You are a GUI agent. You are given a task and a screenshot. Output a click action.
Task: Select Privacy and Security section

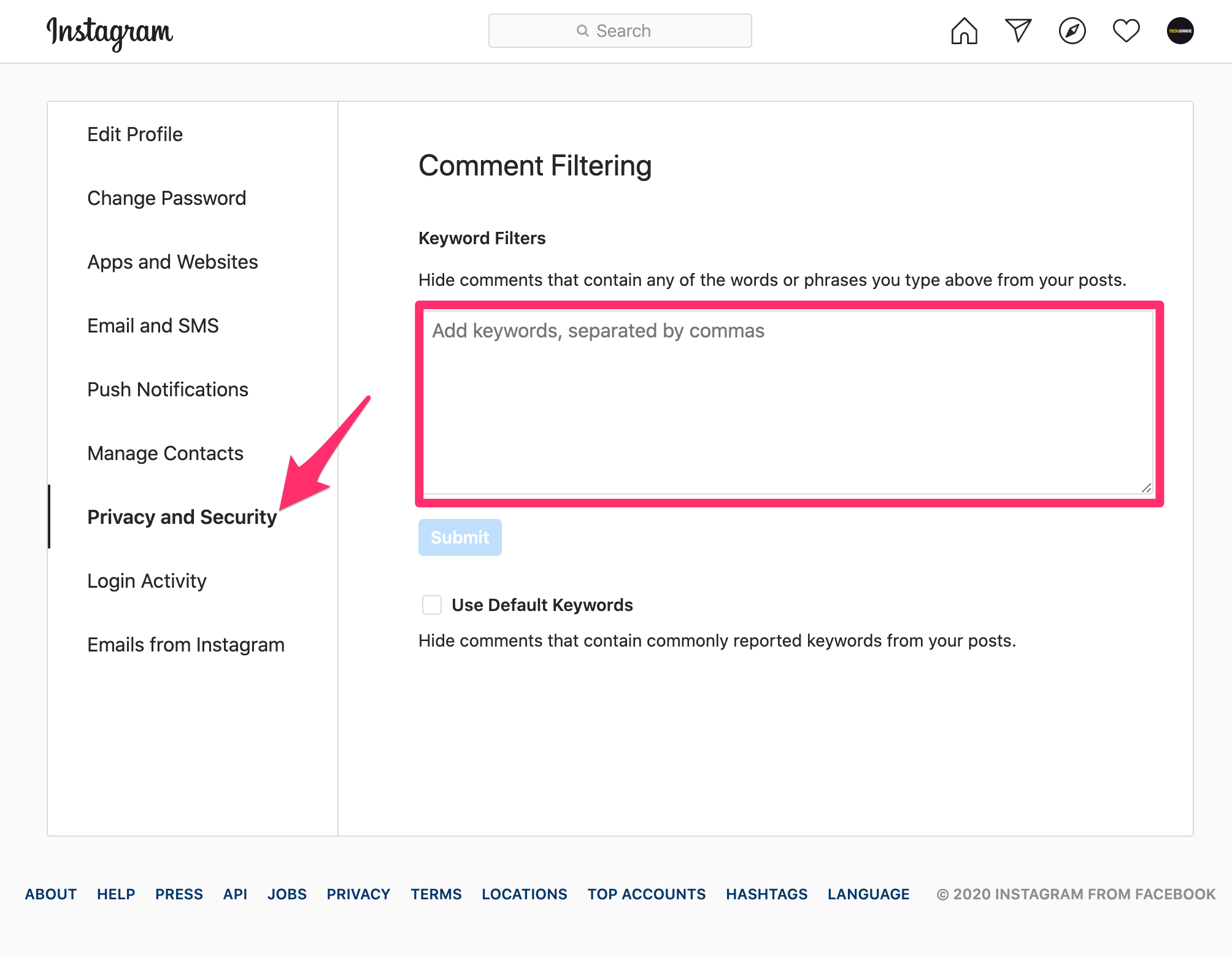(x=182, y=517)
